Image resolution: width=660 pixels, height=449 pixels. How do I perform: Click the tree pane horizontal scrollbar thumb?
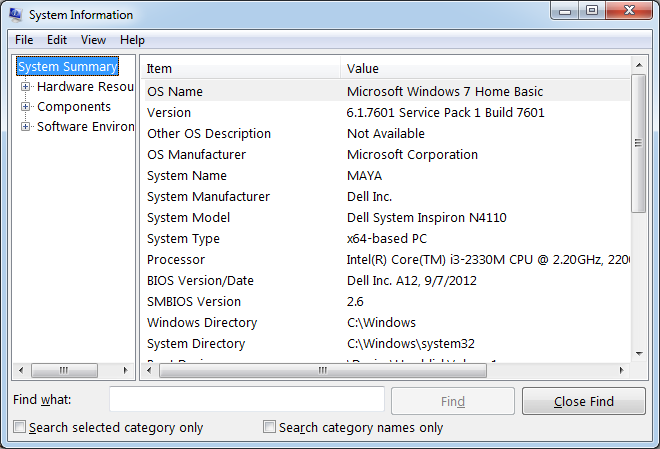(64, 371)
